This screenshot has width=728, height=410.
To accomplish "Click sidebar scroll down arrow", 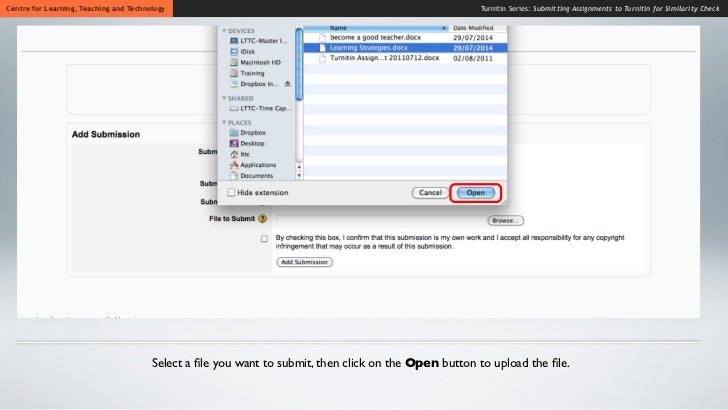I will (299, 176).
